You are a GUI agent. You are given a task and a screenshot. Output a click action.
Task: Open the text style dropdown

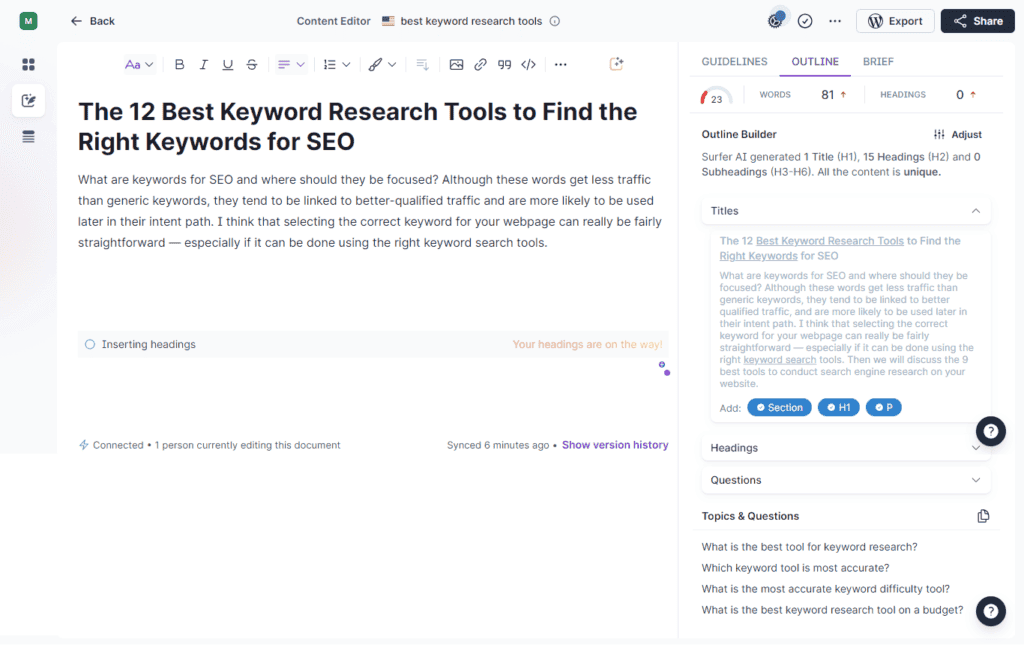pyautogui.click(x=139, y=64)
